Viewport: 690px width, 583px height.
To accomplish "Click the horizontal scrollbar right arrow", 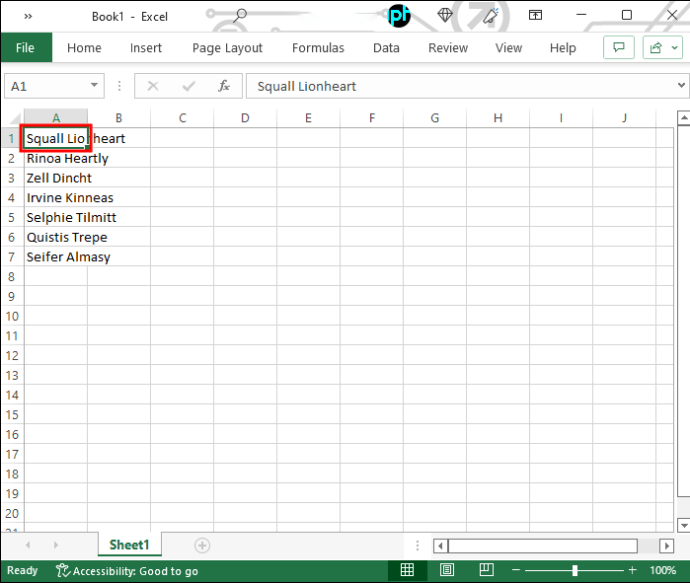I will (667, 546).
